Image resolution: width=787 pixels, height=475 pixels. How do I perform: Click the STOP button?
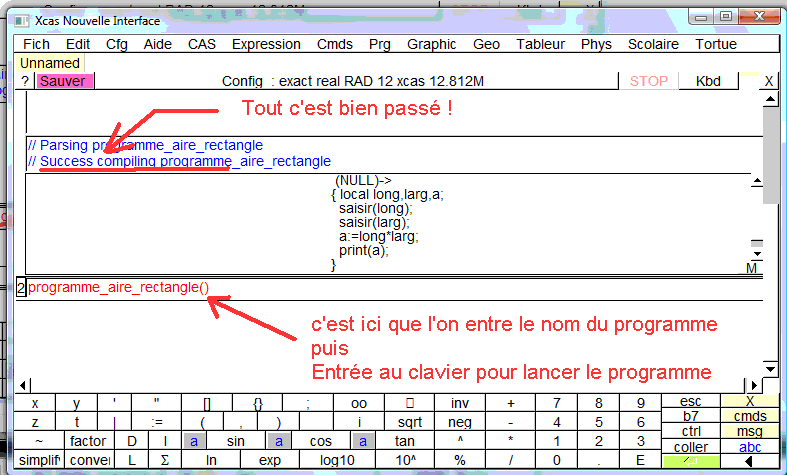tap(648, 81)
